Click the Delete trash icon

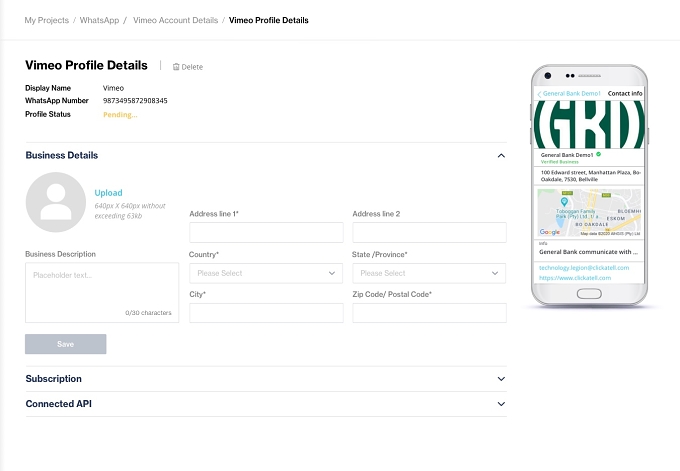(176, 67)
